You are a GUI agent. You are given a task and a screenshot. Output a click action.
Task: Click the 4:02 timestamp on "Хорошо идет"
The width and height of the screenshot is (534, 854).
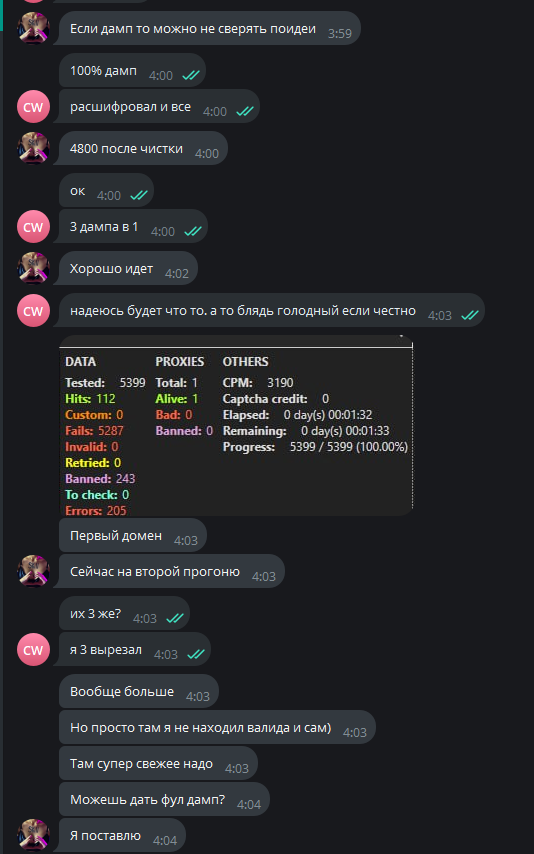[x=177, y=273]
